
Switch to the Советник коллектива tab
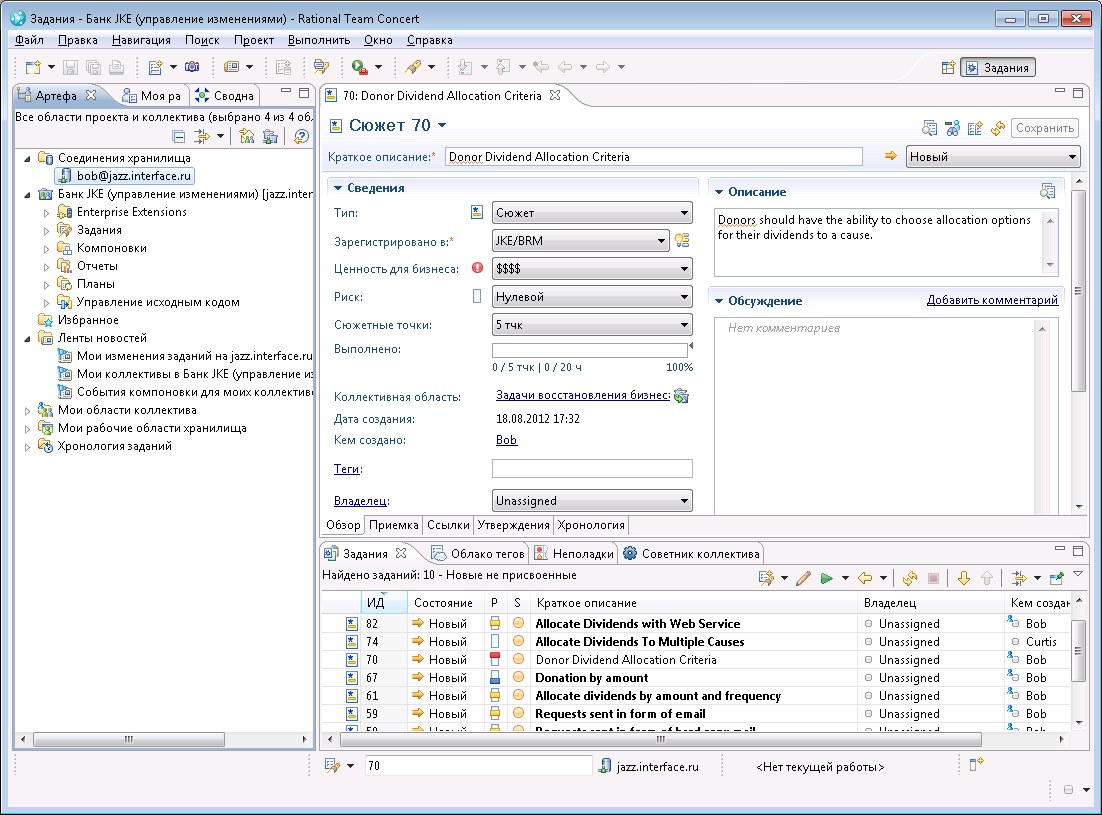691,554
